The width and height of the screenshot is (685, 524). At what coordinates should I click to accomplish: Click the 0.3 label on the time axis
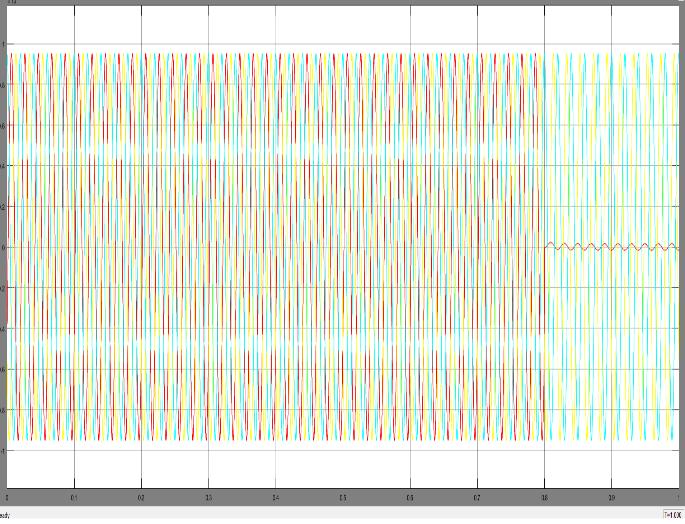pos(208,498)
